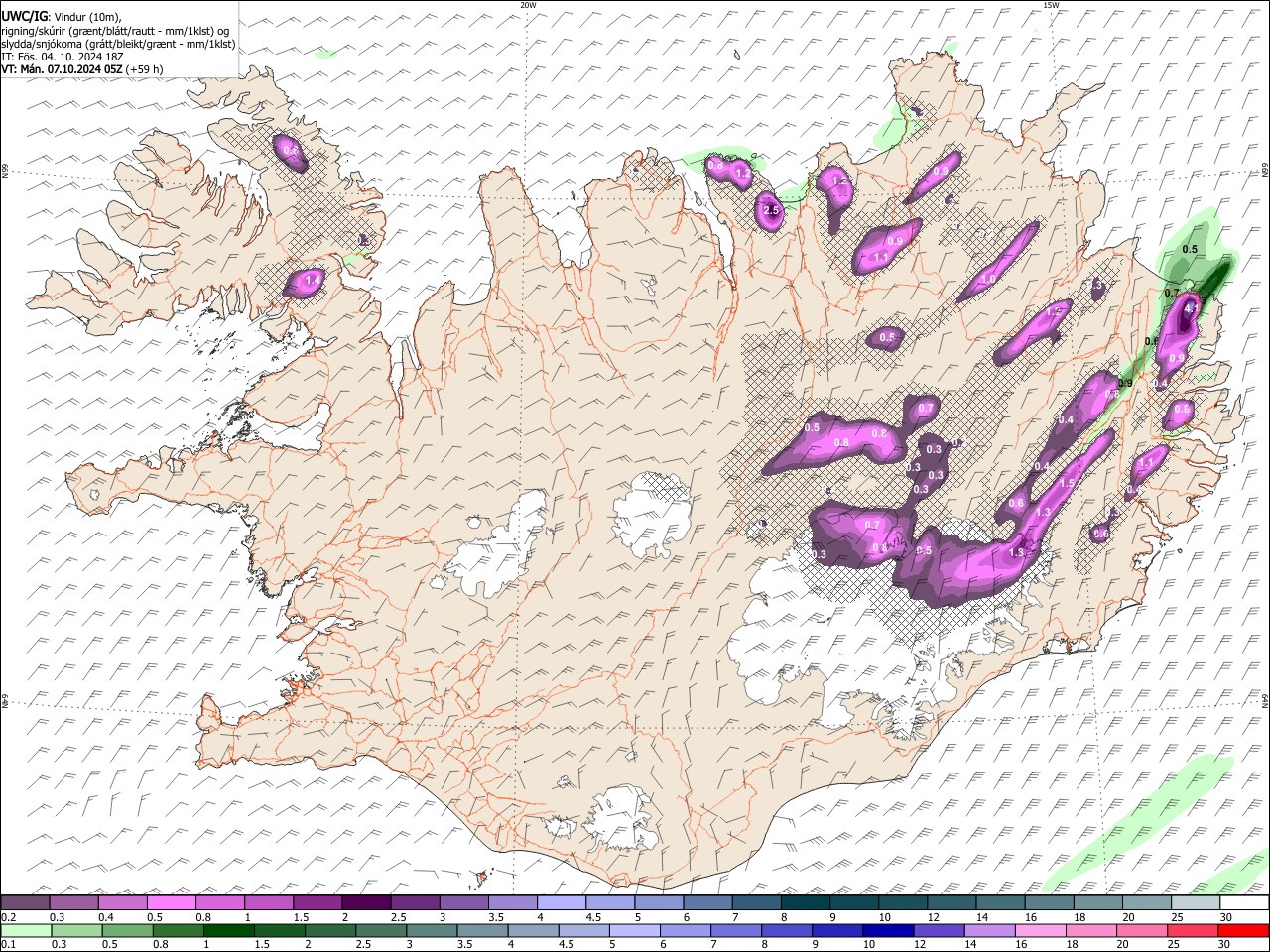The height and width of the screenshot is (952, 1270).
Task: Click lower legend swatch between 25 and 30
Action: tap(1192, 930)
